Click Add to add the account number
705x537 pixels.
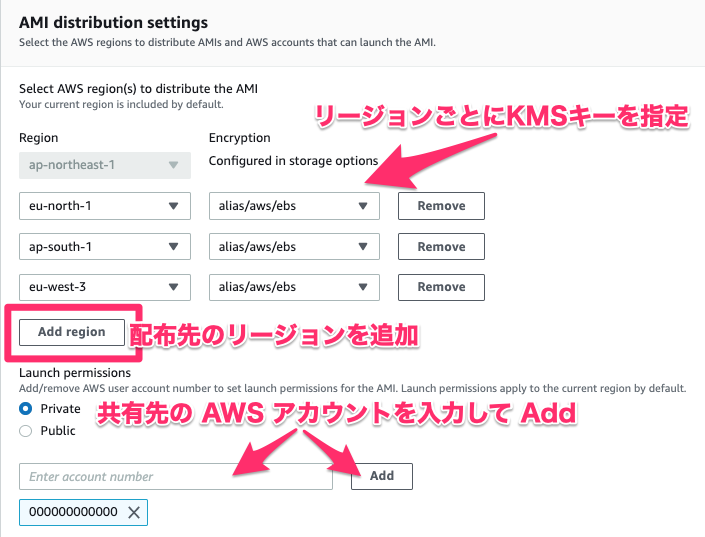point(382,476)
